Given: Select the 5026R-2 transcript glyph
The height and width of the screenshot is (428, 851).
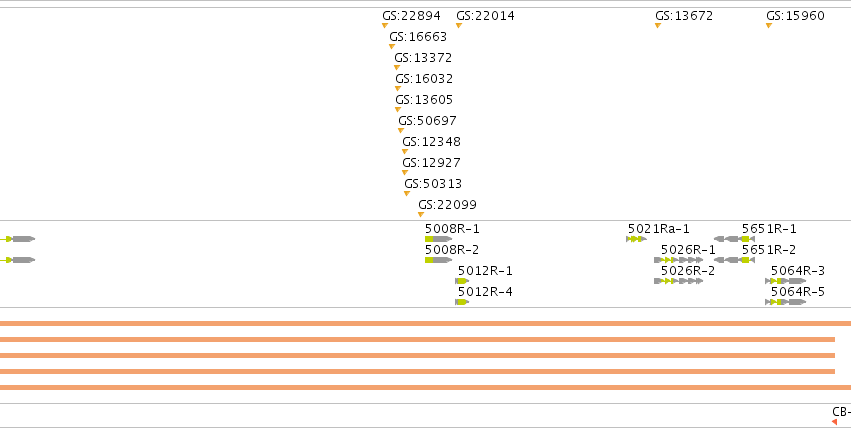Looking at the screenshot, I should 679,281.
